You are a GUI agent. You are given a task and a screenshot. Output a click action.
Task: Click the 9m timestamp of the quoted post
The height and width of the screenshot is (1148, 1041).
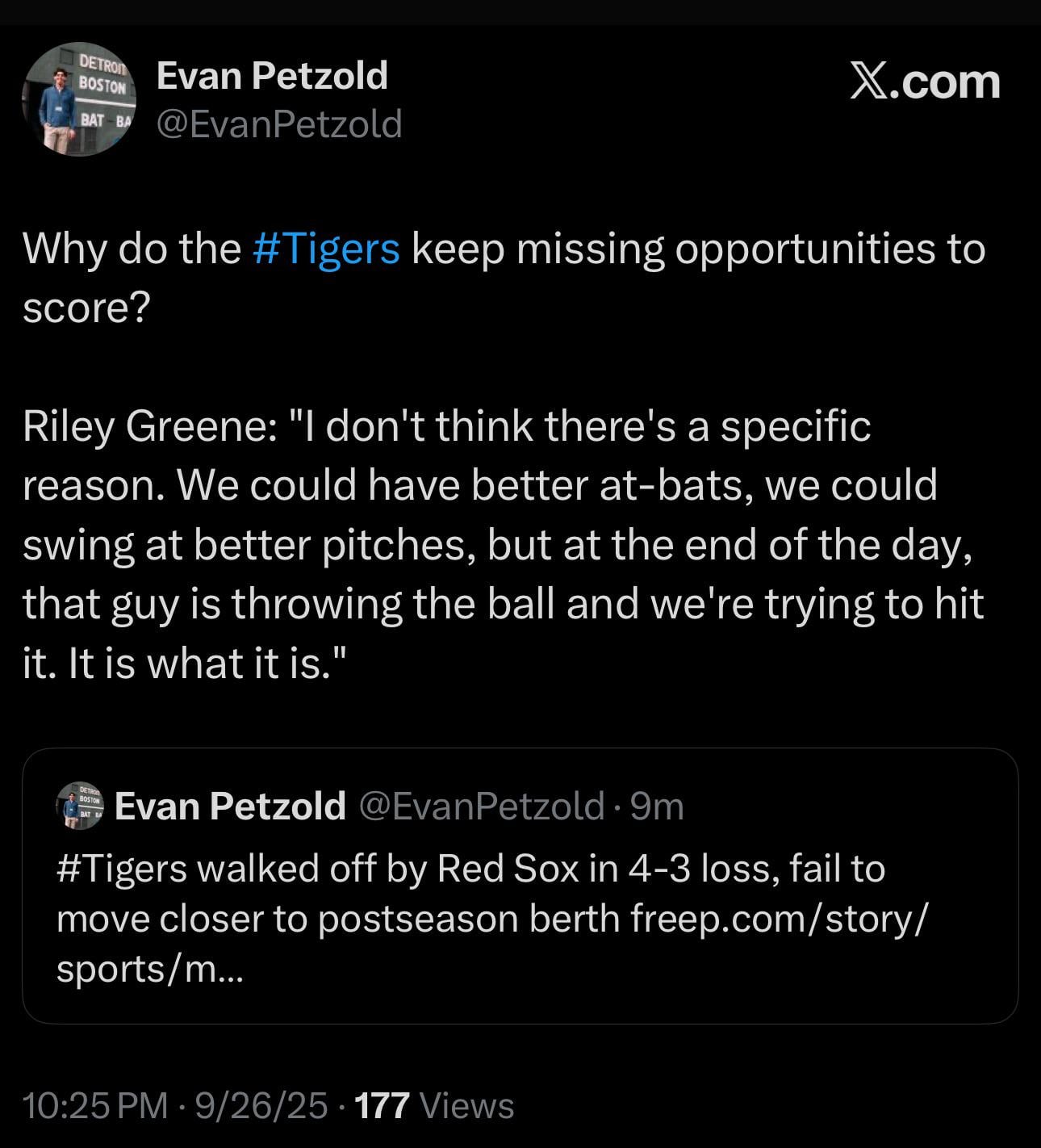pos(657,806)
